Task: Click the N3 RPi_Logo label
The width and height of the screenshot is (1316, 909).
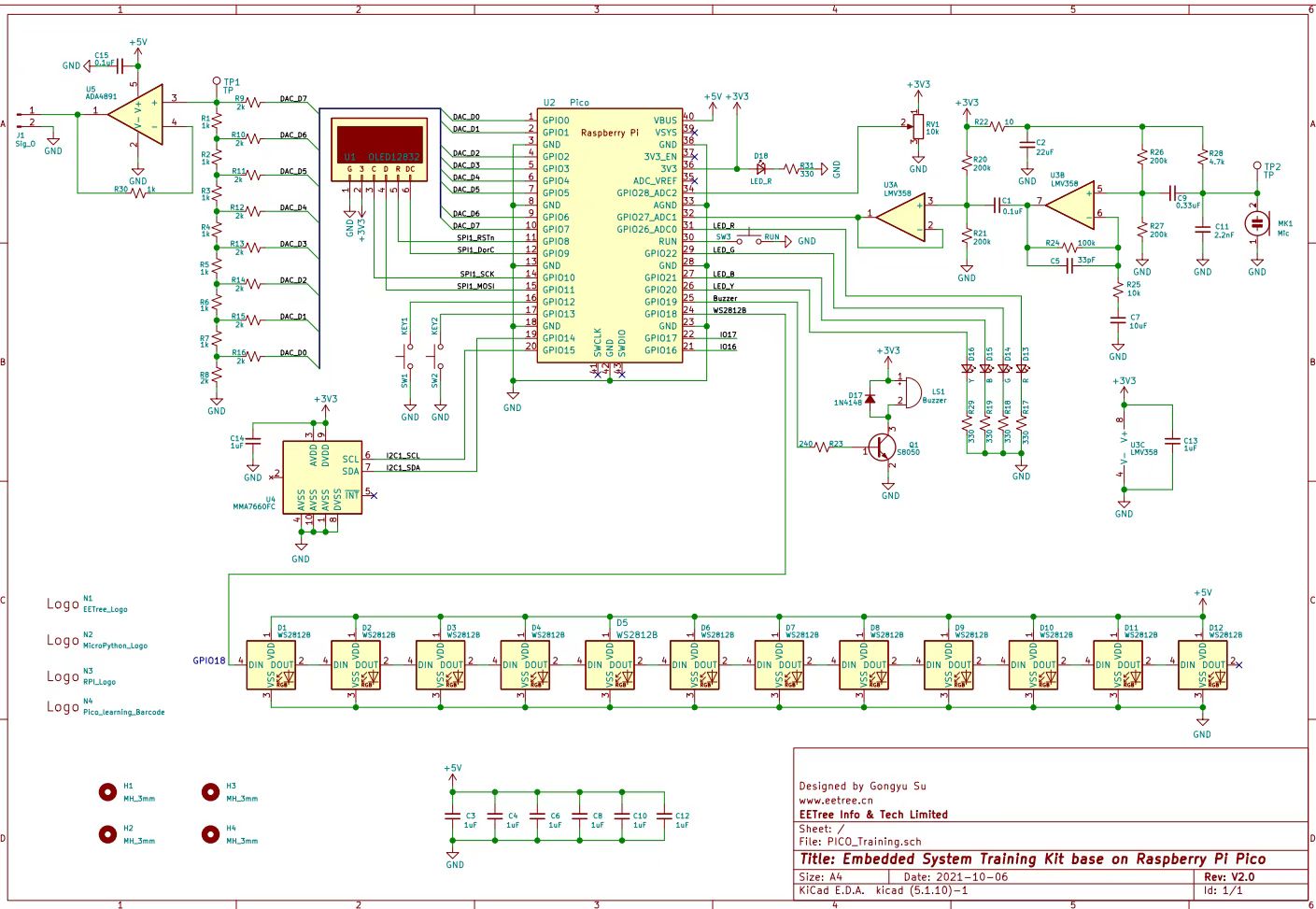Action: [100, 682]
